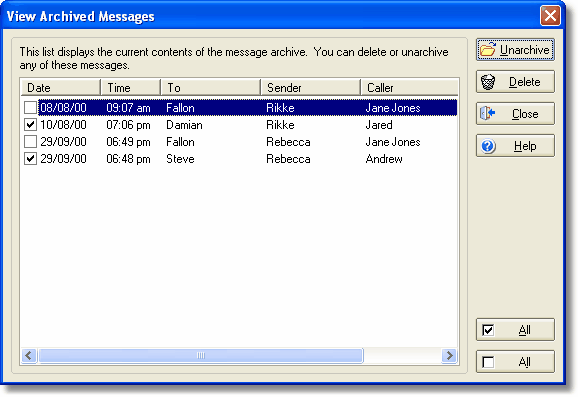Image resolution: width=578 pixels, height=397 pixels.
Task: Click the 07:06 pm time cell
Action: tap(128, 125)
